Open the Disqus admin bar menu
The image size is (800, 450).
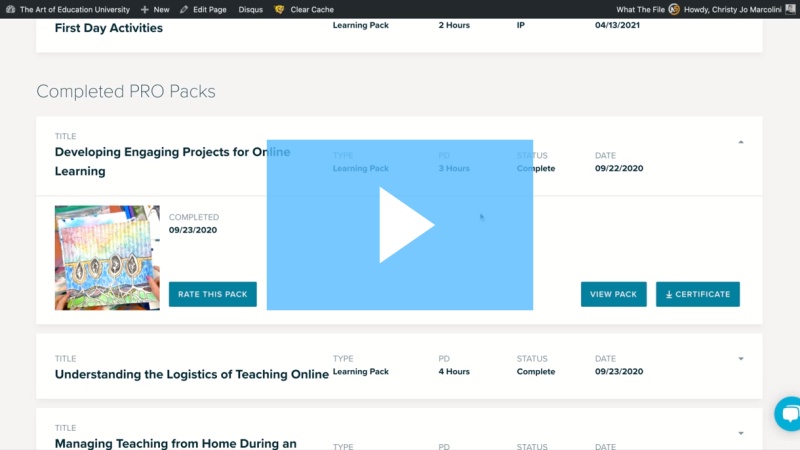point(251,9)
